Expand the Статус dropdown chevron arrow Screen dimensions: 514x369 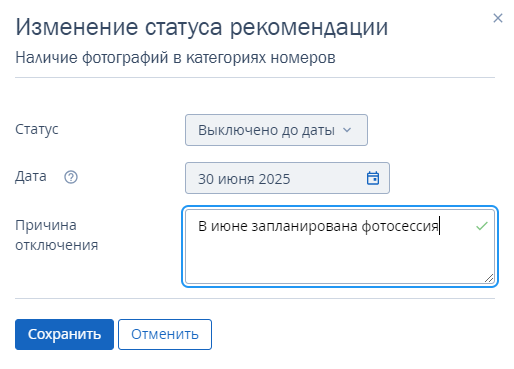[347, 130]
